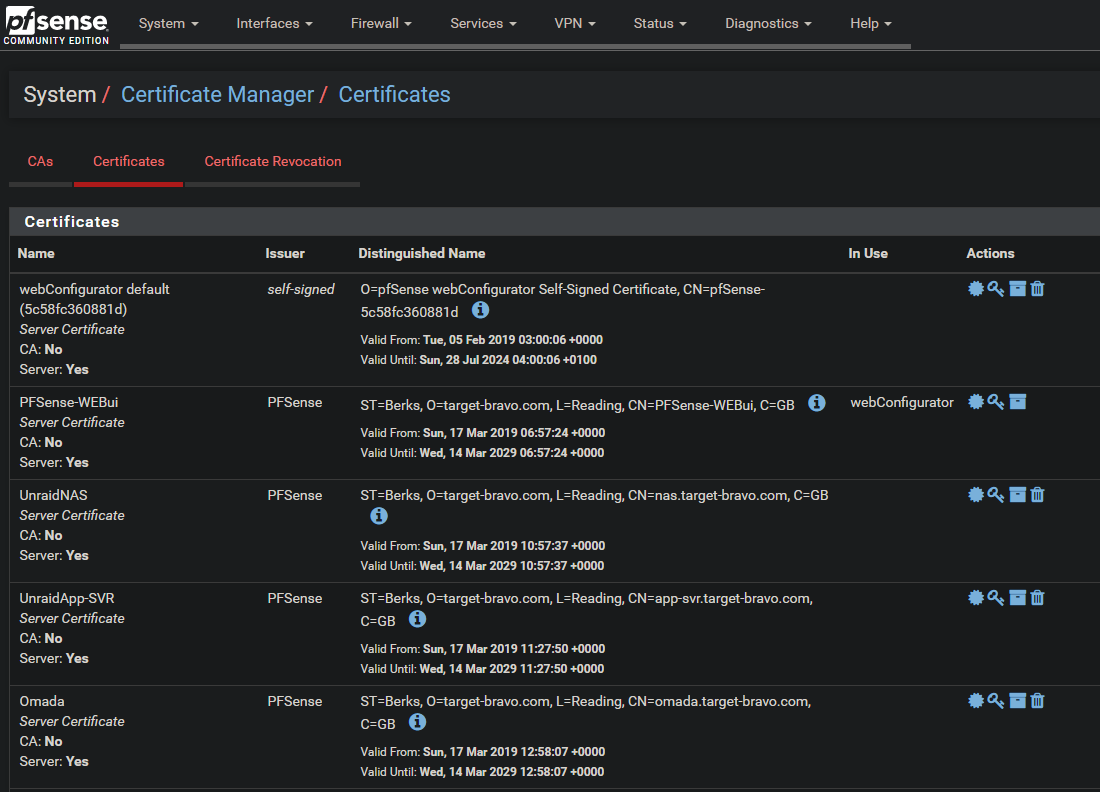Click the Name column header

tap(36, 253)
